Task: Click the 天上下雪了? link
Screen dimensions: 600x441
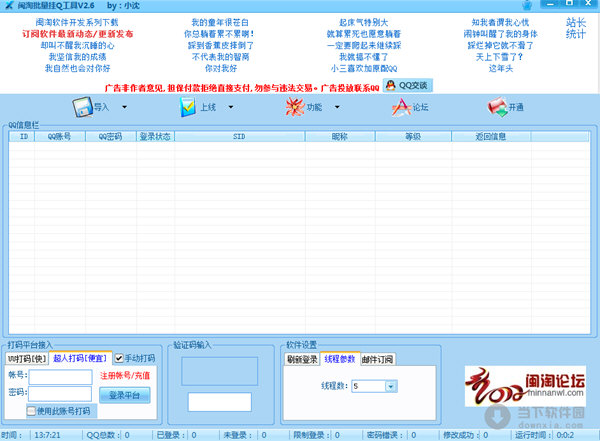Action: 499,57
